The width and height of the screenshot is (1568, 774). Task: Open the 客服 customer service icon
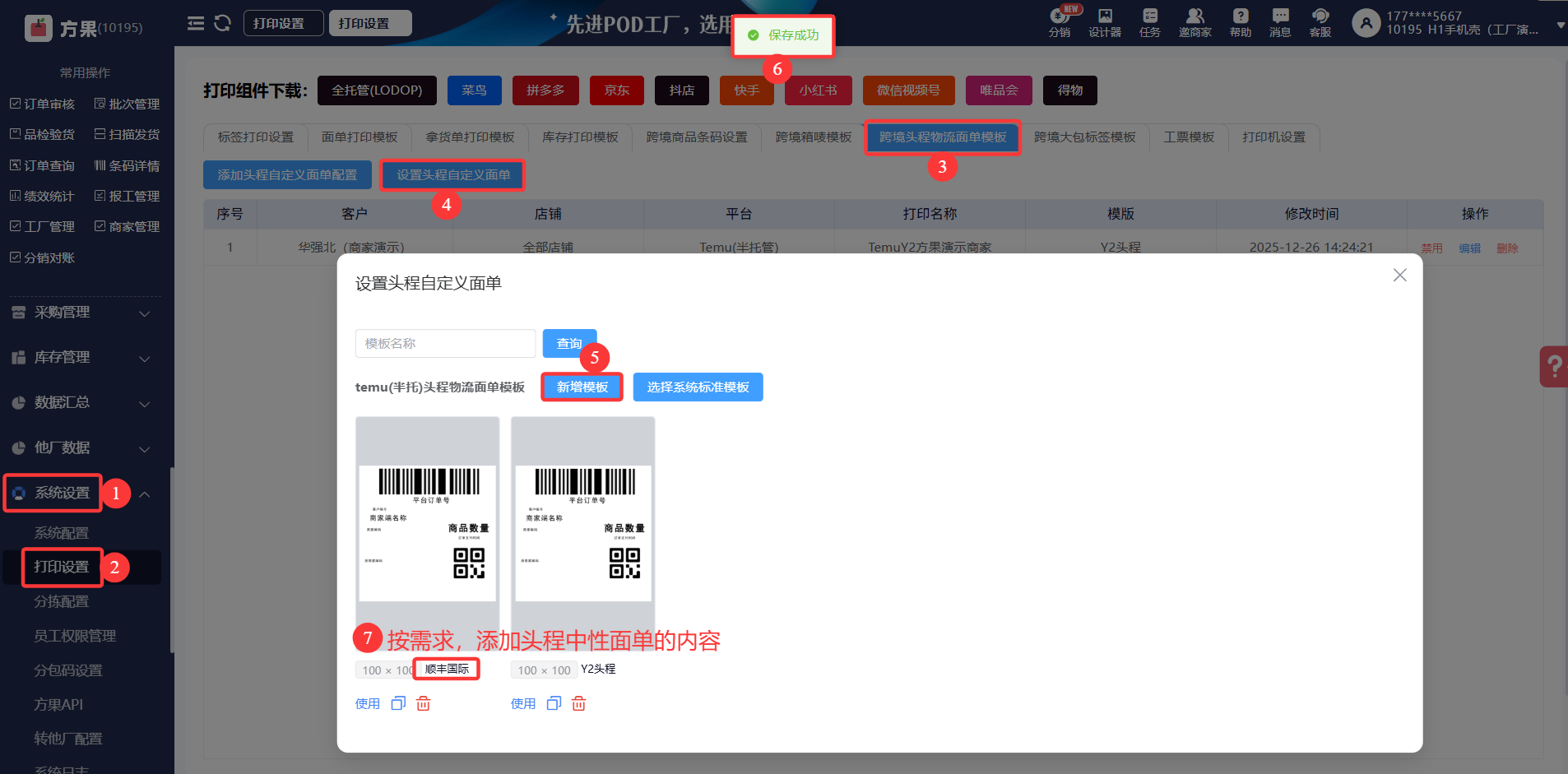click(x=1320, y=22)
